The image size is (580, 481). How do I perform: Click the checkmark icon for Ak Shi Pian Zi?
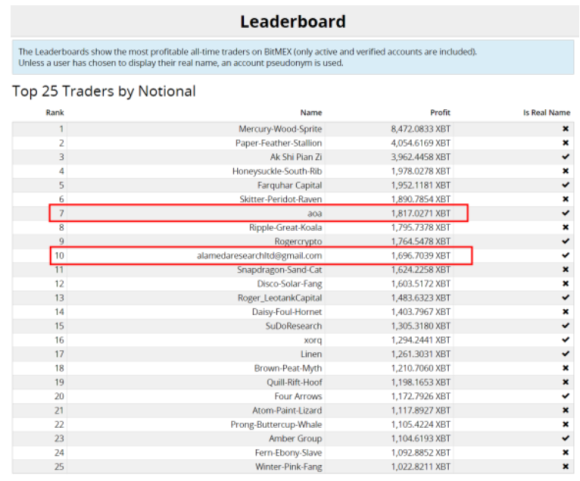566,157
